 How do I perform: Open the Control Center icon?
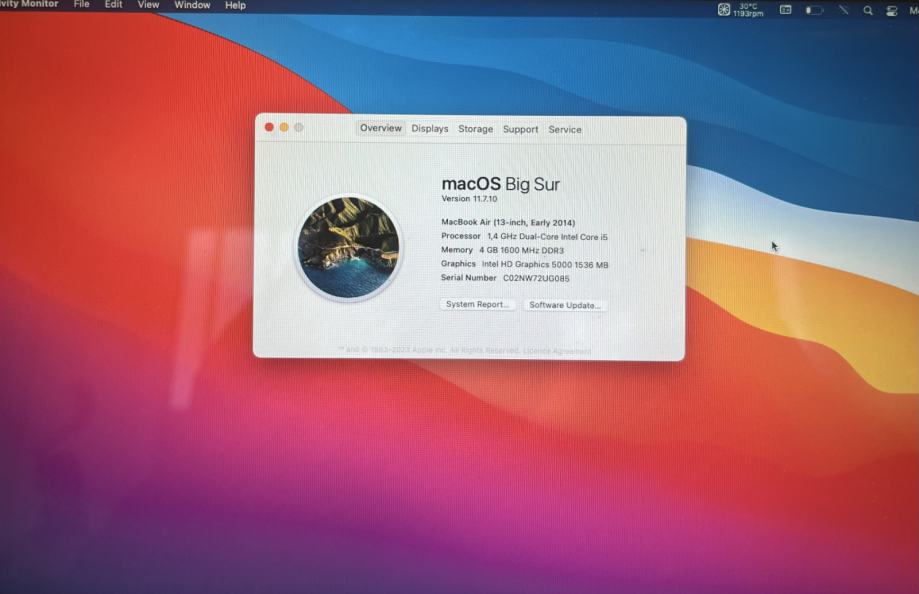[x=891, y=11]
